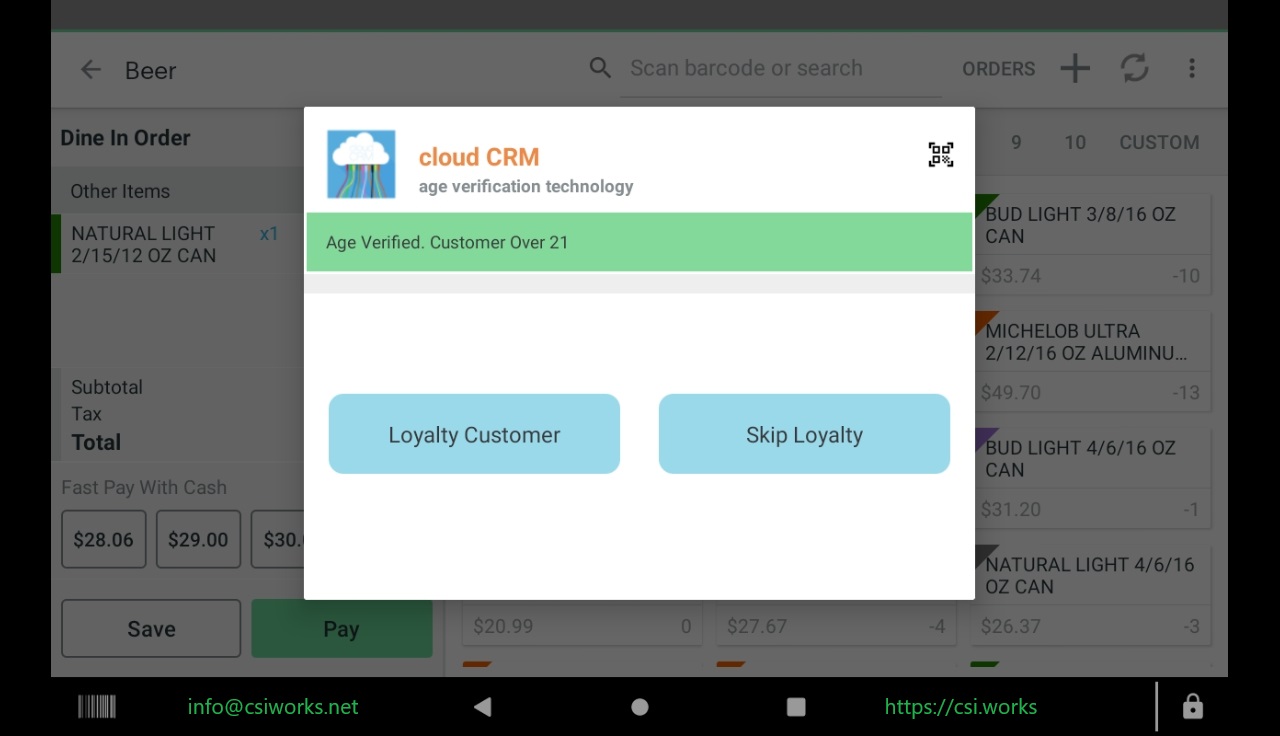
Task: Click the $31.20 price text
Action: 1011,510
